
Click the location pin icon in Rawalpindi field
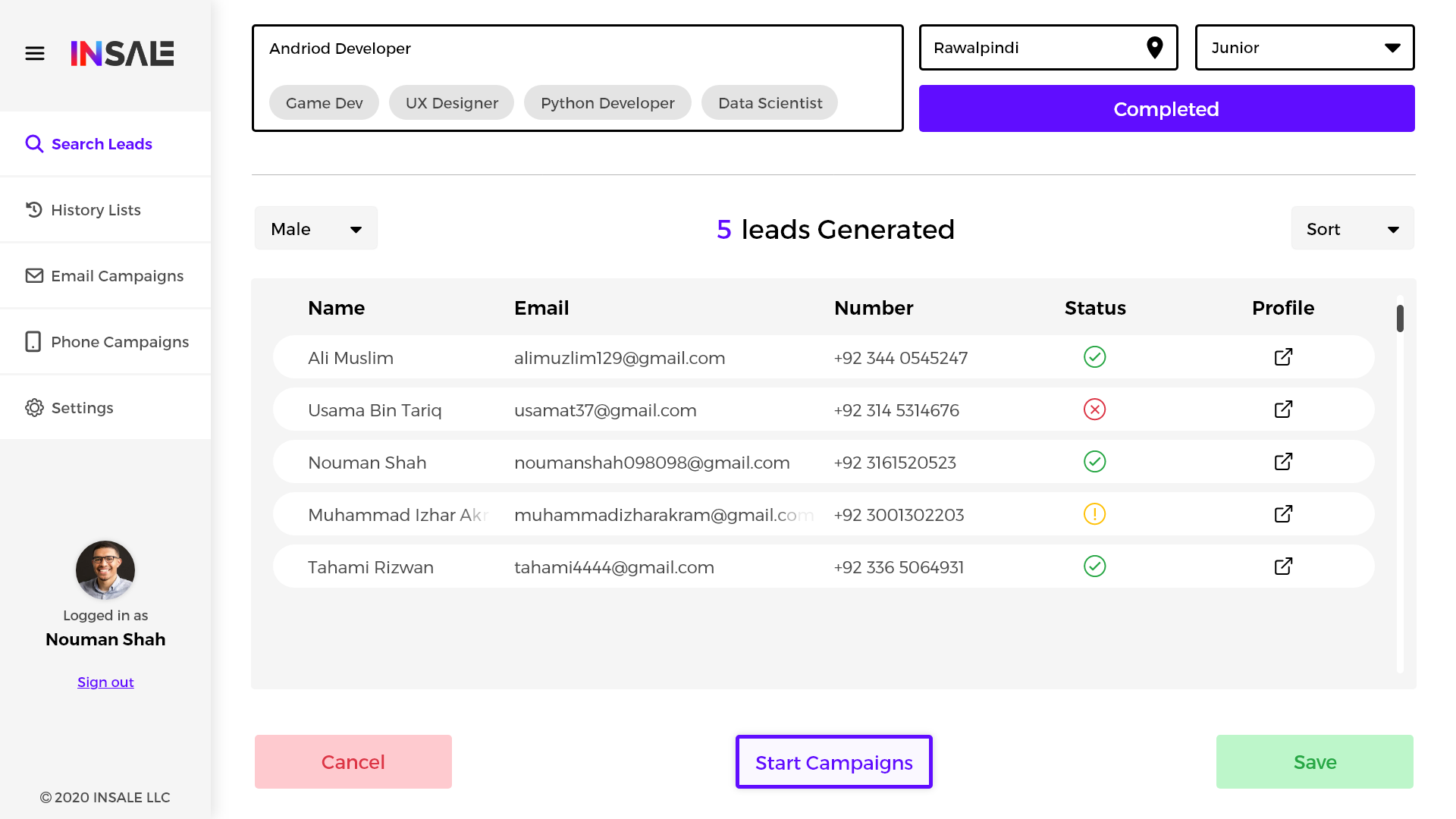click(x=1155, y=48)
